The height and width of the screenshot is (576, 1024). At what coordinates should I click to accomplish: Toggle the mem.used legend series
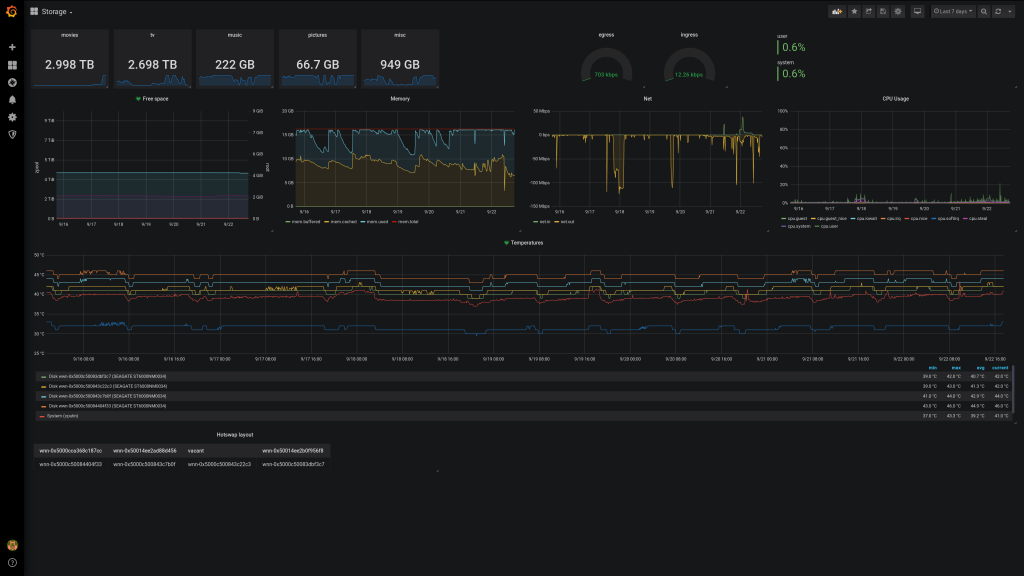click(374, 222)
